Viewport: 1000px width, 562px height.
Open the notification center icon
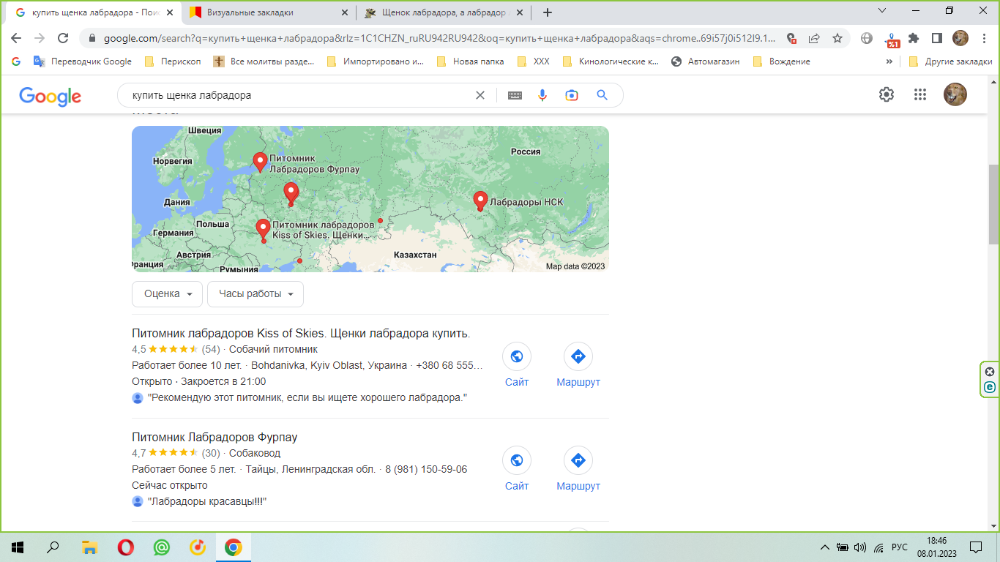976,547
